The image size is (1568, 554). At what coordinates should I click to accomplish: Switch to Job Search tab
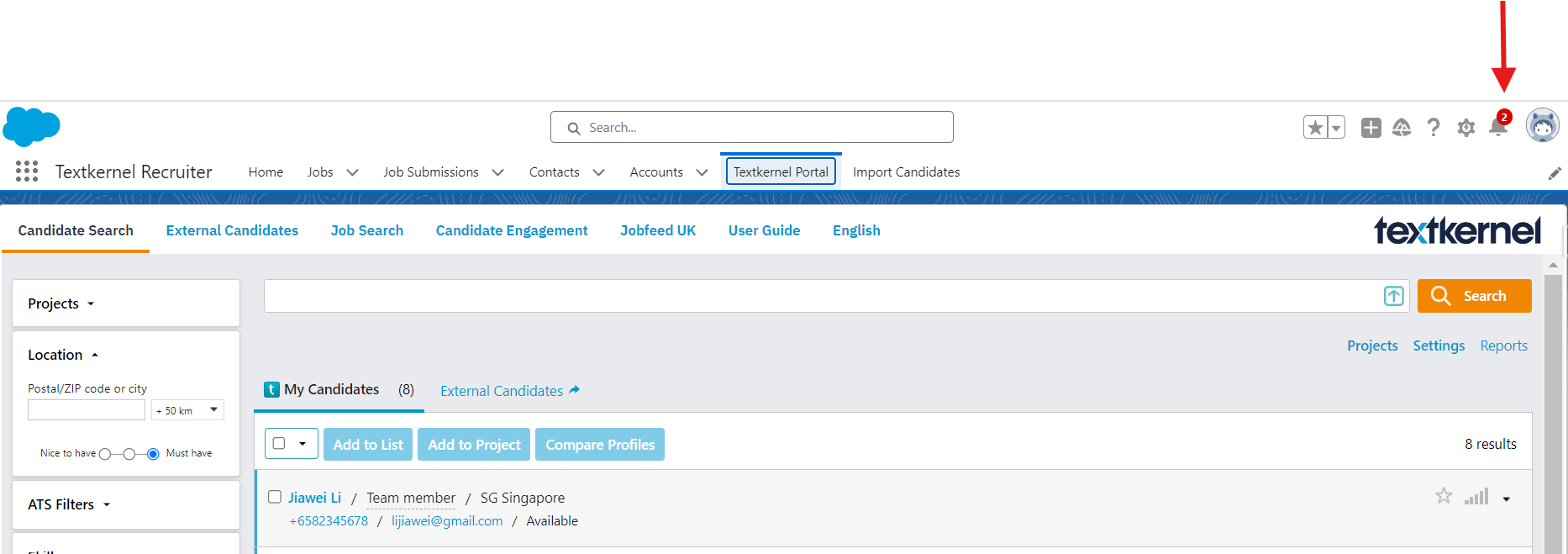[366, 230]
